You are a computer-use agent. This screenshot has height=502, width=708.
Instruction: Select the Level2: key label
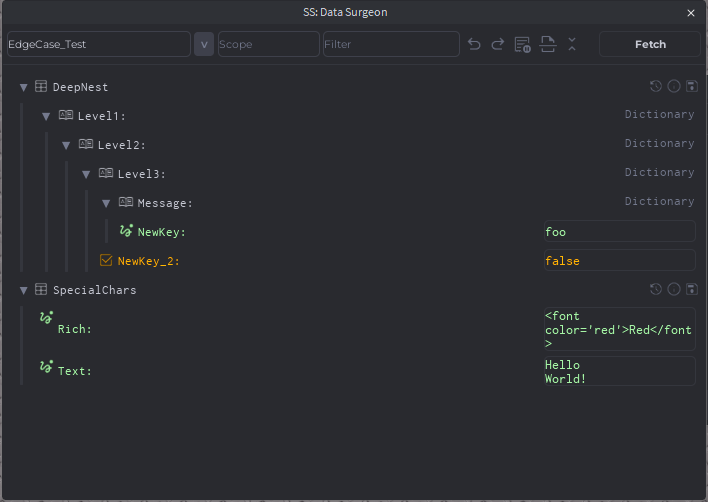tap(121, 145)
